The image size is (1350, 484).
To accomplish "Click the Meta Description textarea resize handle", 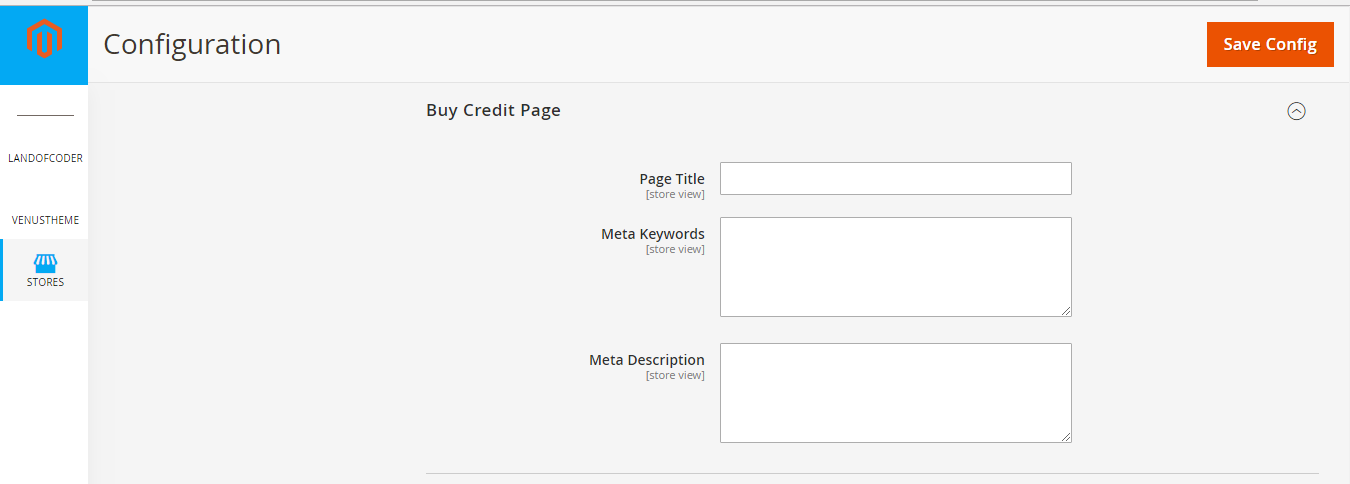I will 1066,437.
